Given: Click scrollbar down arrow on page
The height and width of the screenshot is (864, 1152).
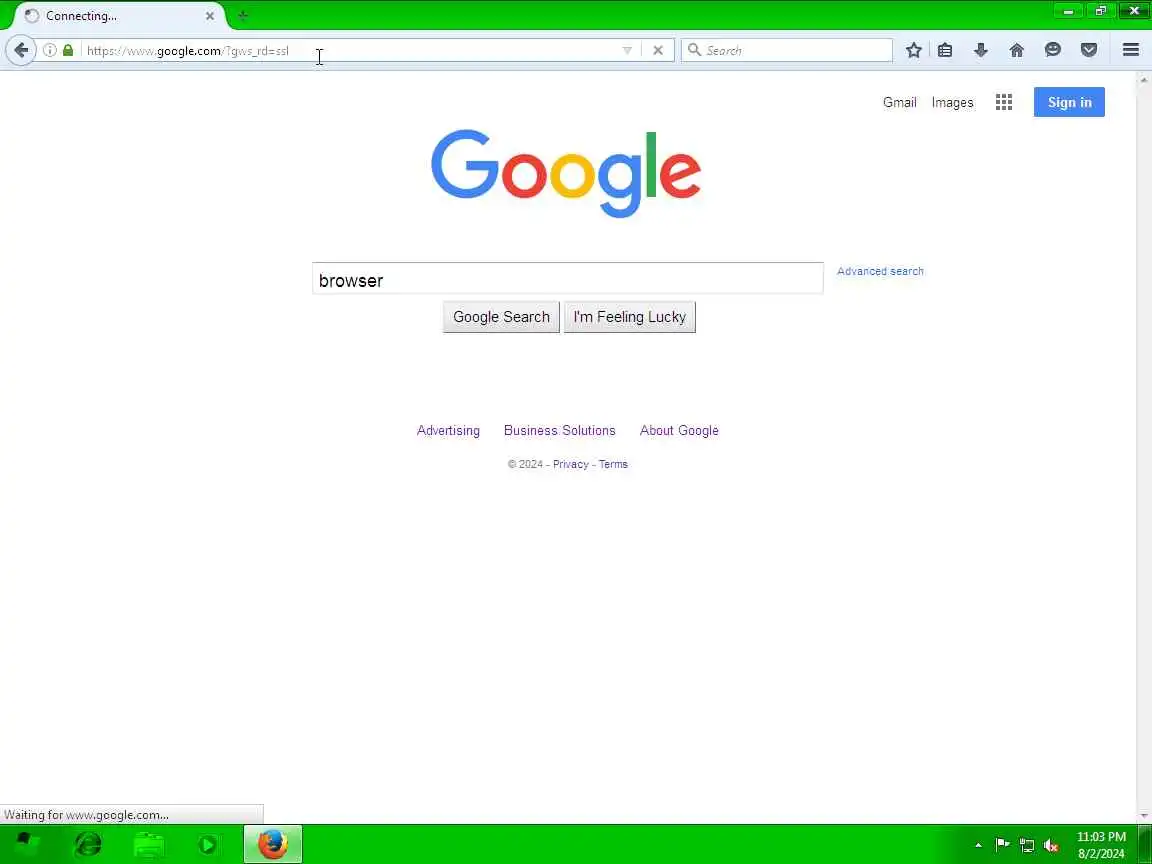Looking at the screenshot, I should (1144, 816).
